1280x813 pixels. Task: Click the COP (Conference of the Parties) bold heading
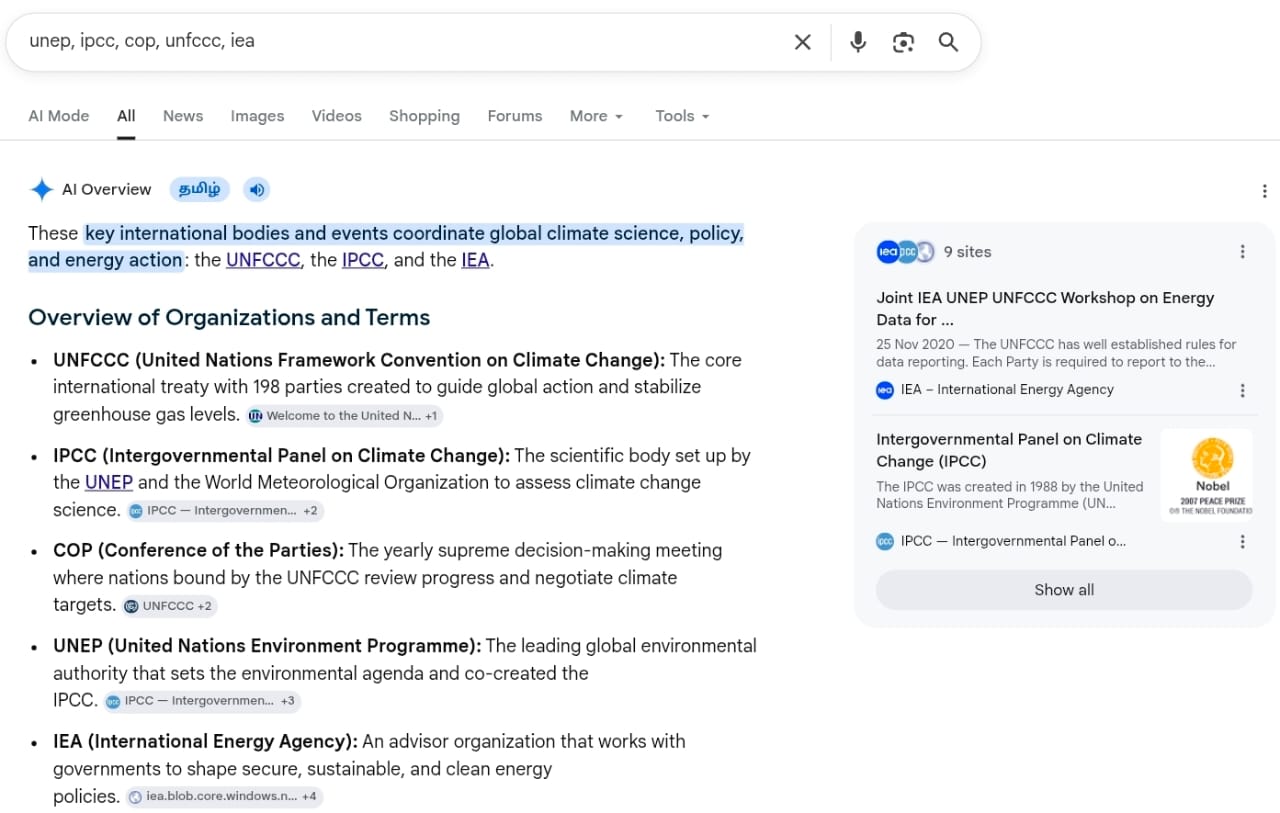198,550
